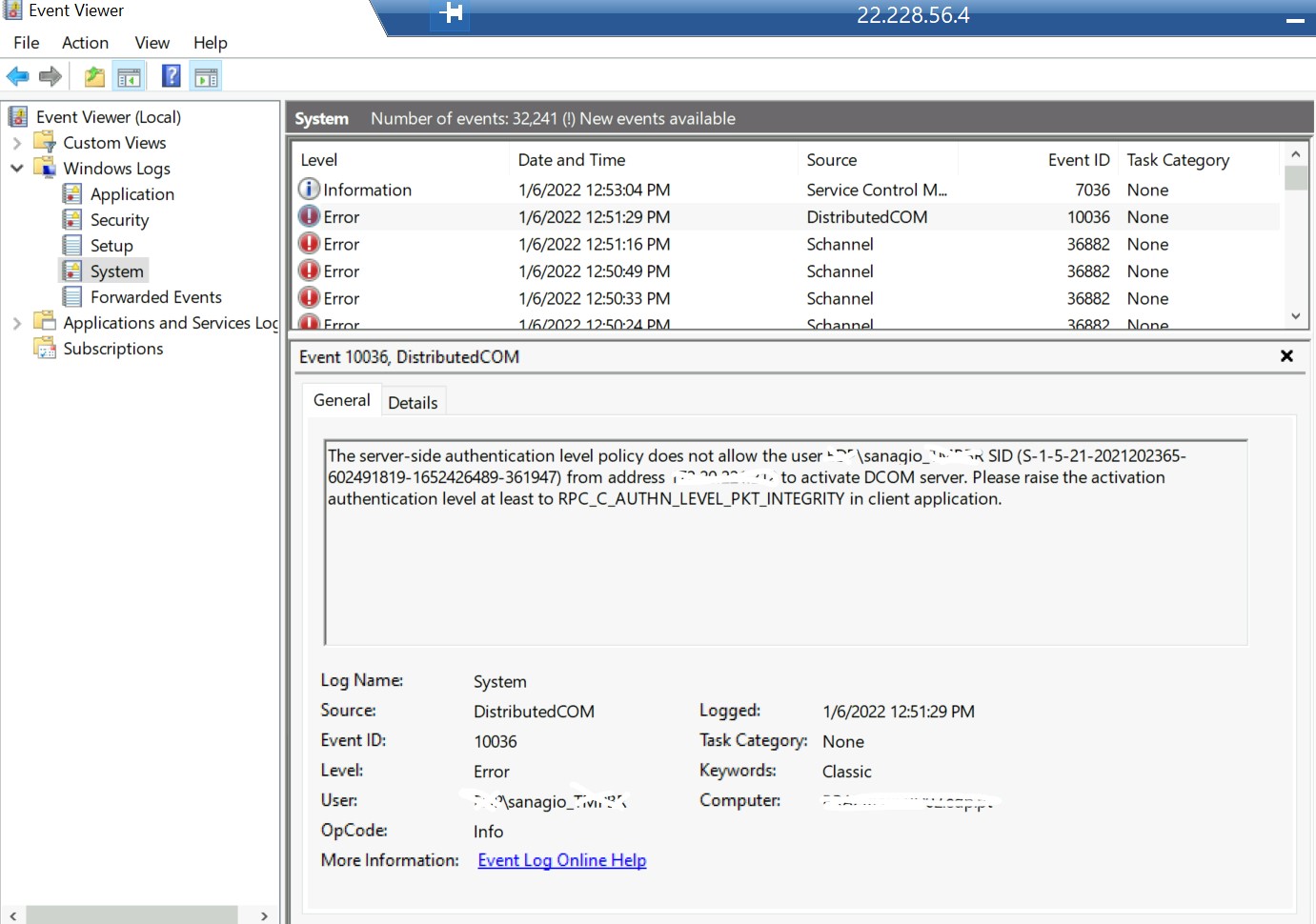Expand Applications and Services Logs node
Image resolution: width=1316 pixels, height=924 pixels.
17,323
